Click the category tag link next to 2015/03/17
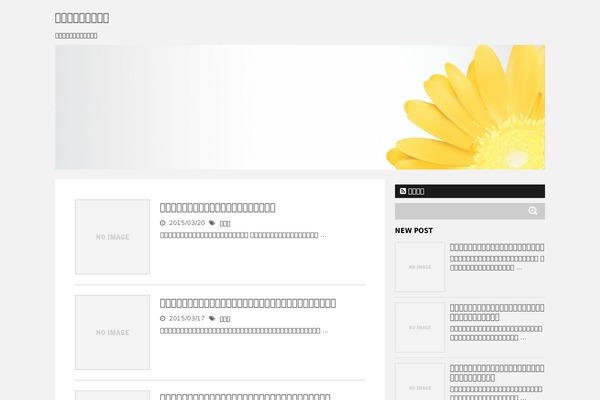This screenshot has height=400, width=600. (x=225, y=319)
